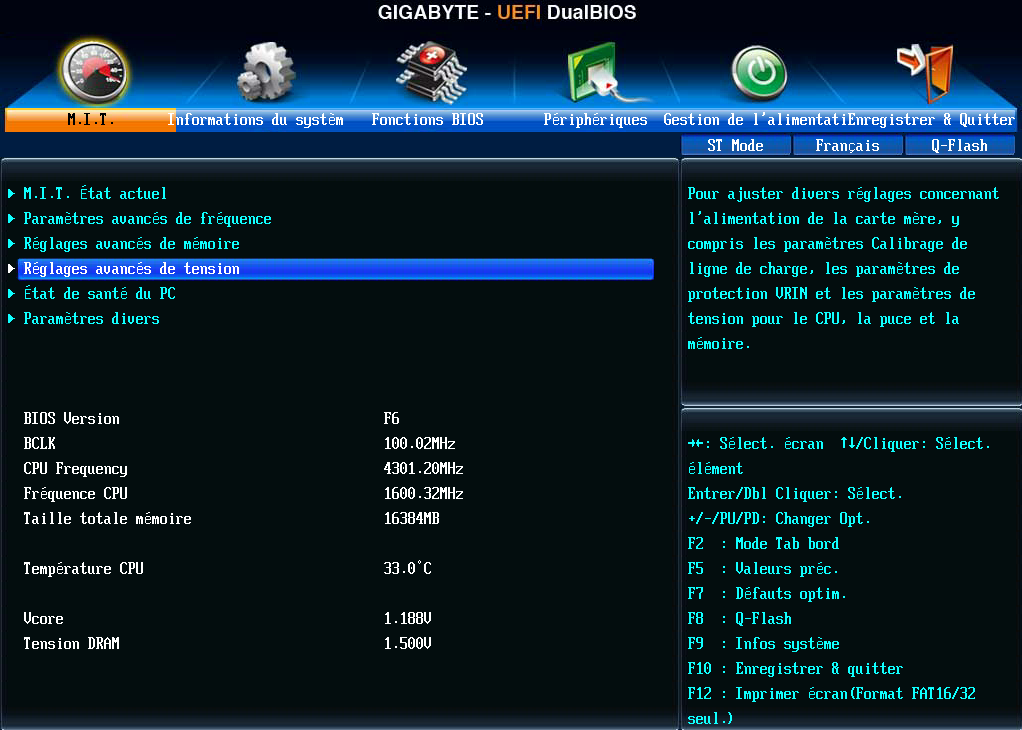1022x730 pixels.
Task: Open Réglages avancés de mémoire
Action: [x=132, y=244]
